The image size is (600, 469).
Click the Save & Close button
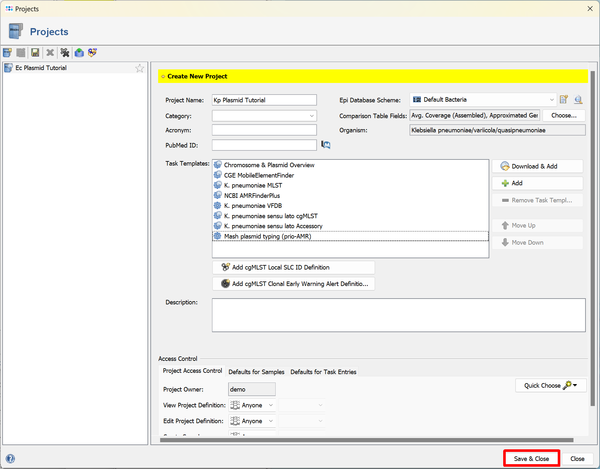pyautogui.click(x=531, y=458)
